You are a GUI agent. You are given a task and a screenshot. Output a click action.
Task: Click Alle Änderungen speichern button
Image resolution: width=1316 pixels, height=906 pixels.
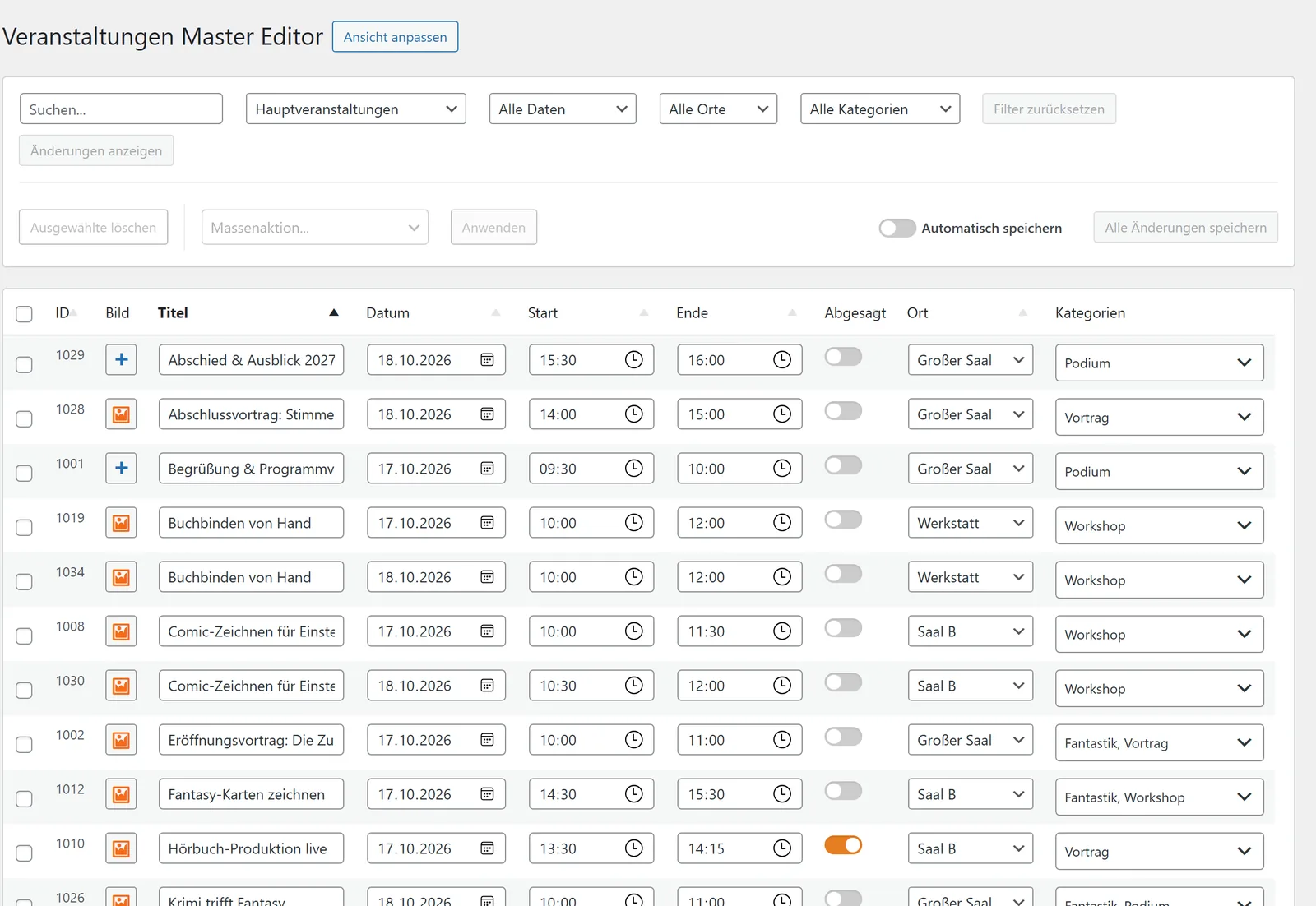(x=1185, y=227)
